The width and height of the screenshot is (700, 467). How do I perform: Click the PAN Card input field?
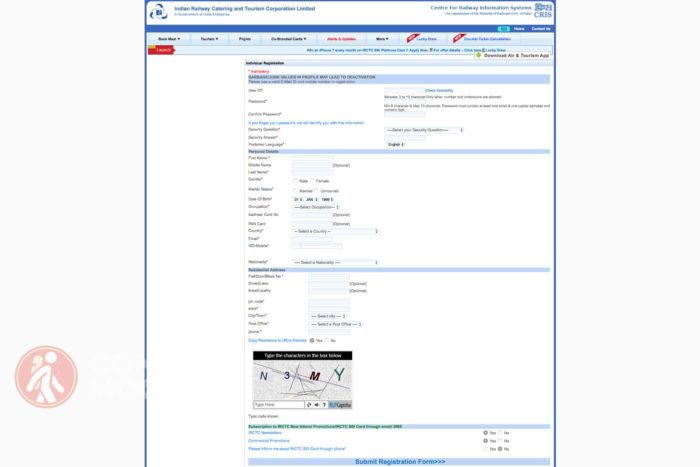[312, 224]
